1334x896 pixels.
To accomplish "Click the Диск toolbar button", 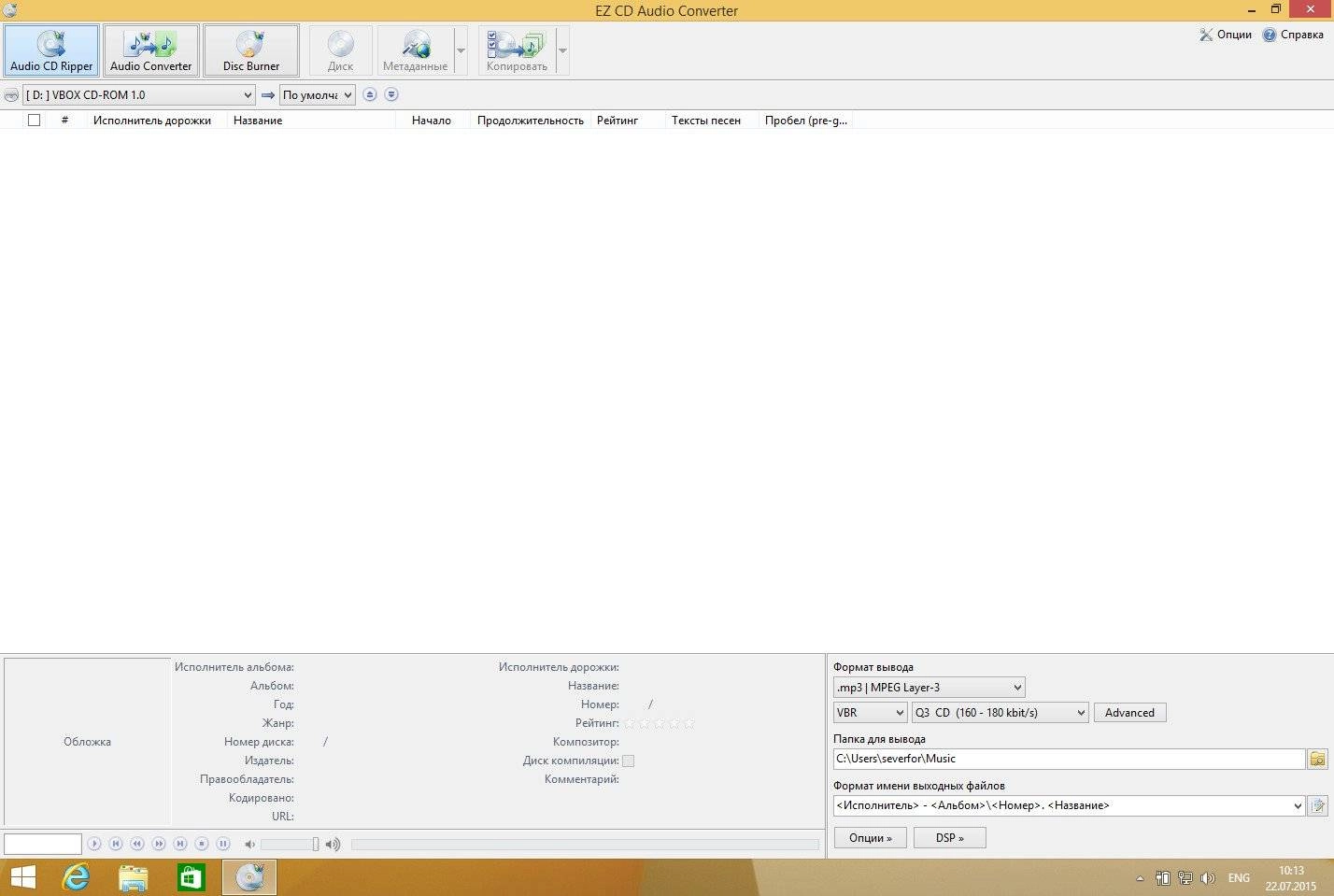I will click(x=340, y=50).
